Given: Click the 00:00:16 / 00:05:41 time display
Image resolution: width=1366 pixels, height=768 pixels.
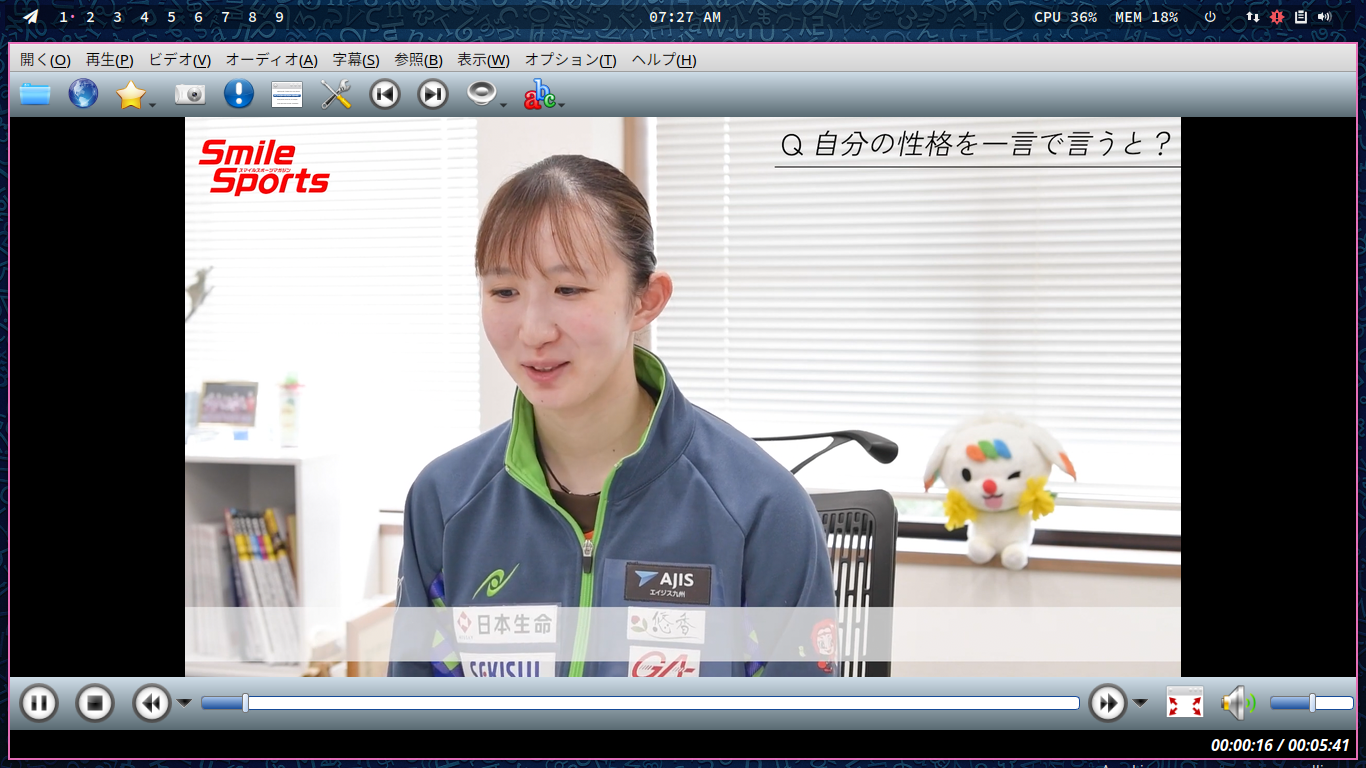Looking at the screenshot, I should [x=1280, y=745].
